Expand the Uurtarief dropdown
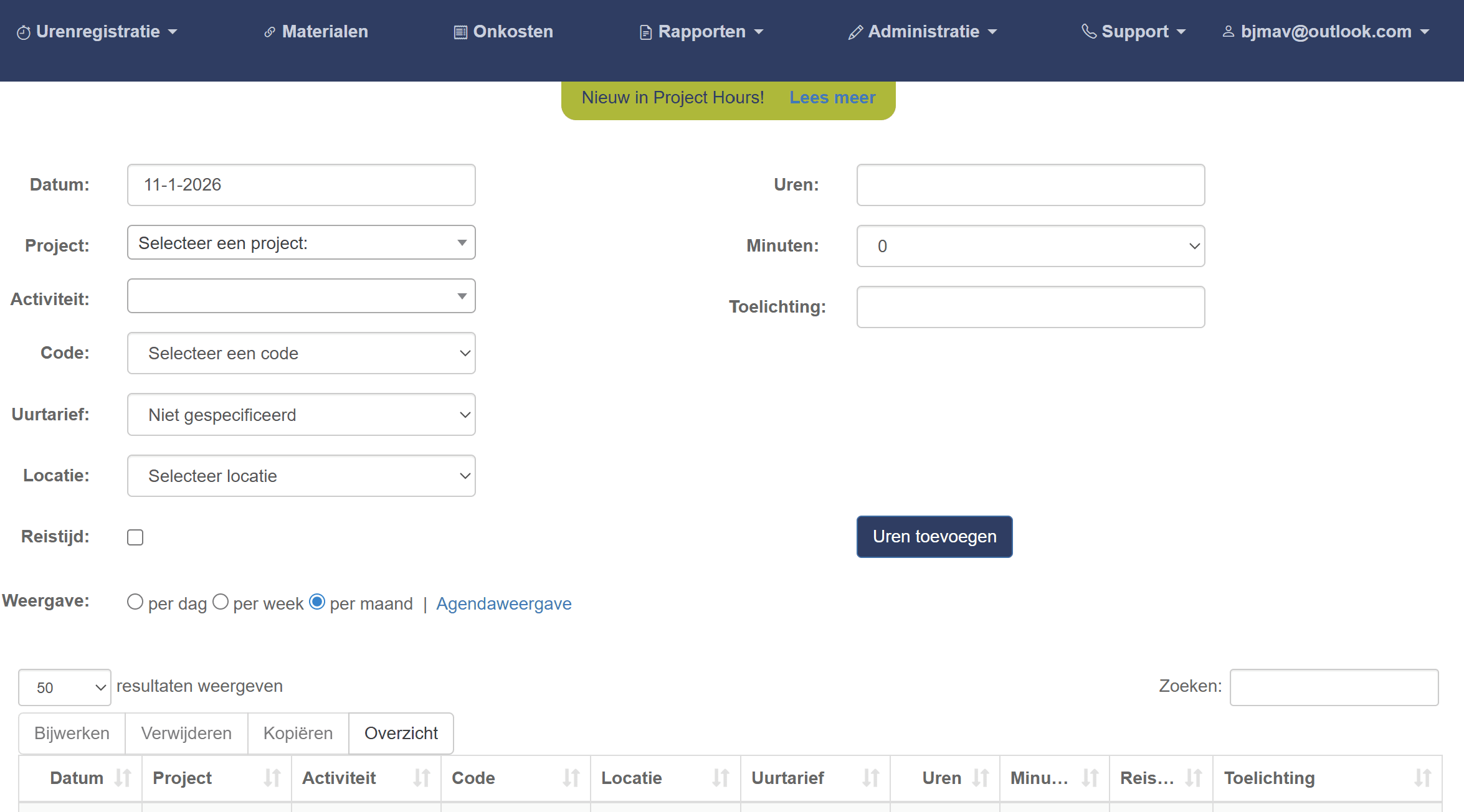Screen dimensions: 1464x812 301,415
